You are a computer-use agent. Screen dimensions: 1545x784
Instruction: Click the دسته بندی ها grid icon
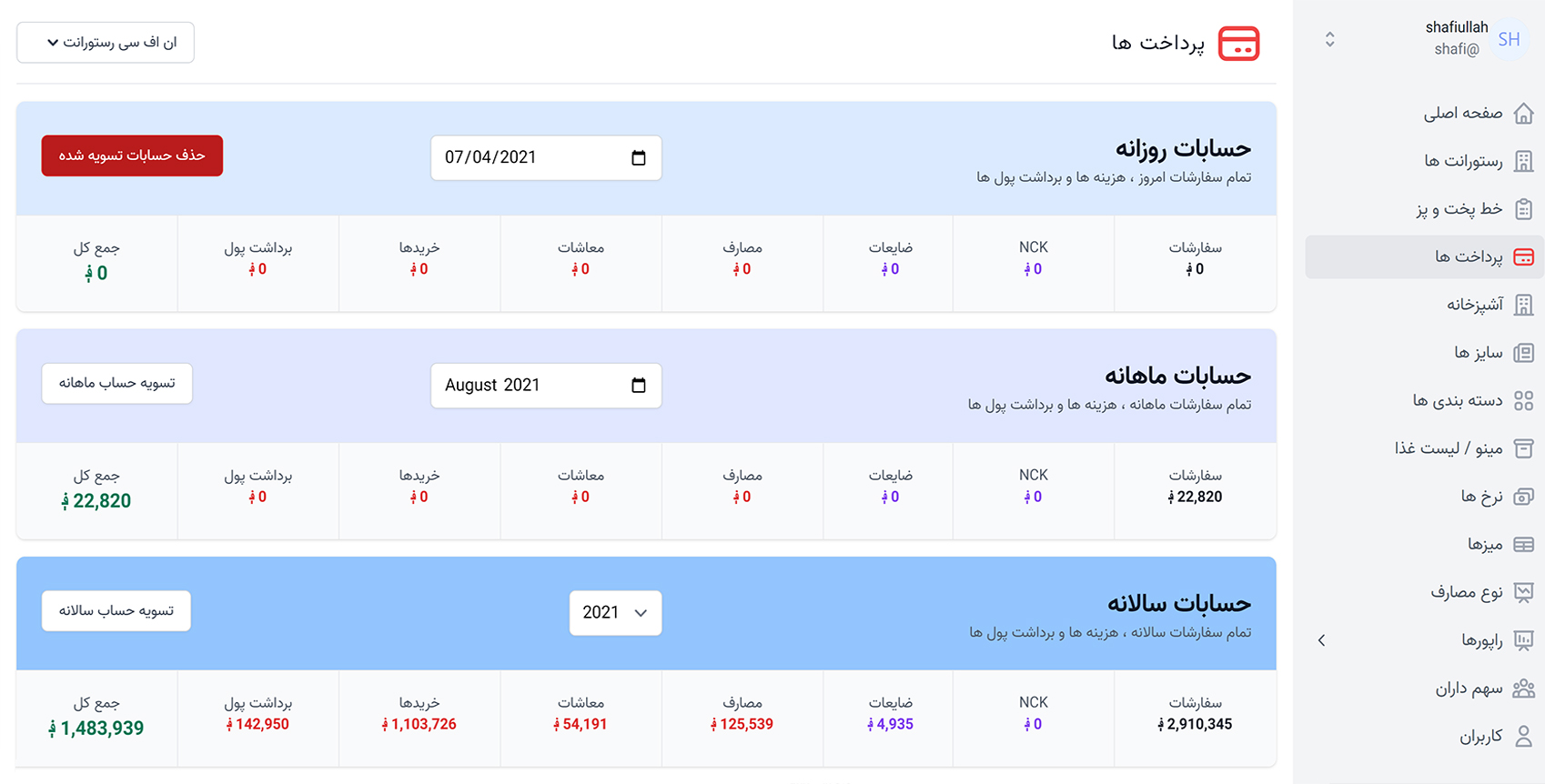pos(1523,400)
